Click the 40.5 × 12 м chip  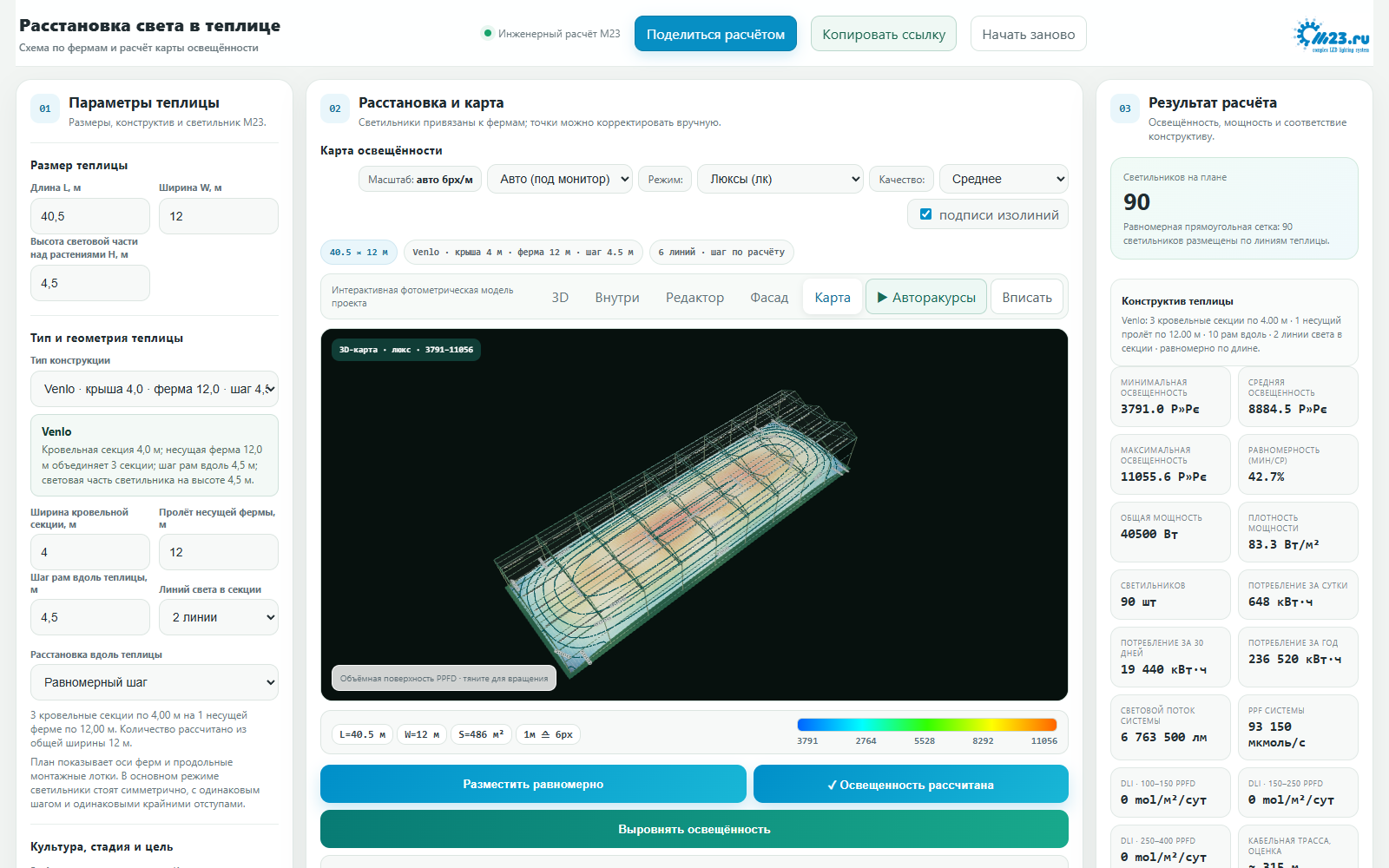click(x=359, y=252)
